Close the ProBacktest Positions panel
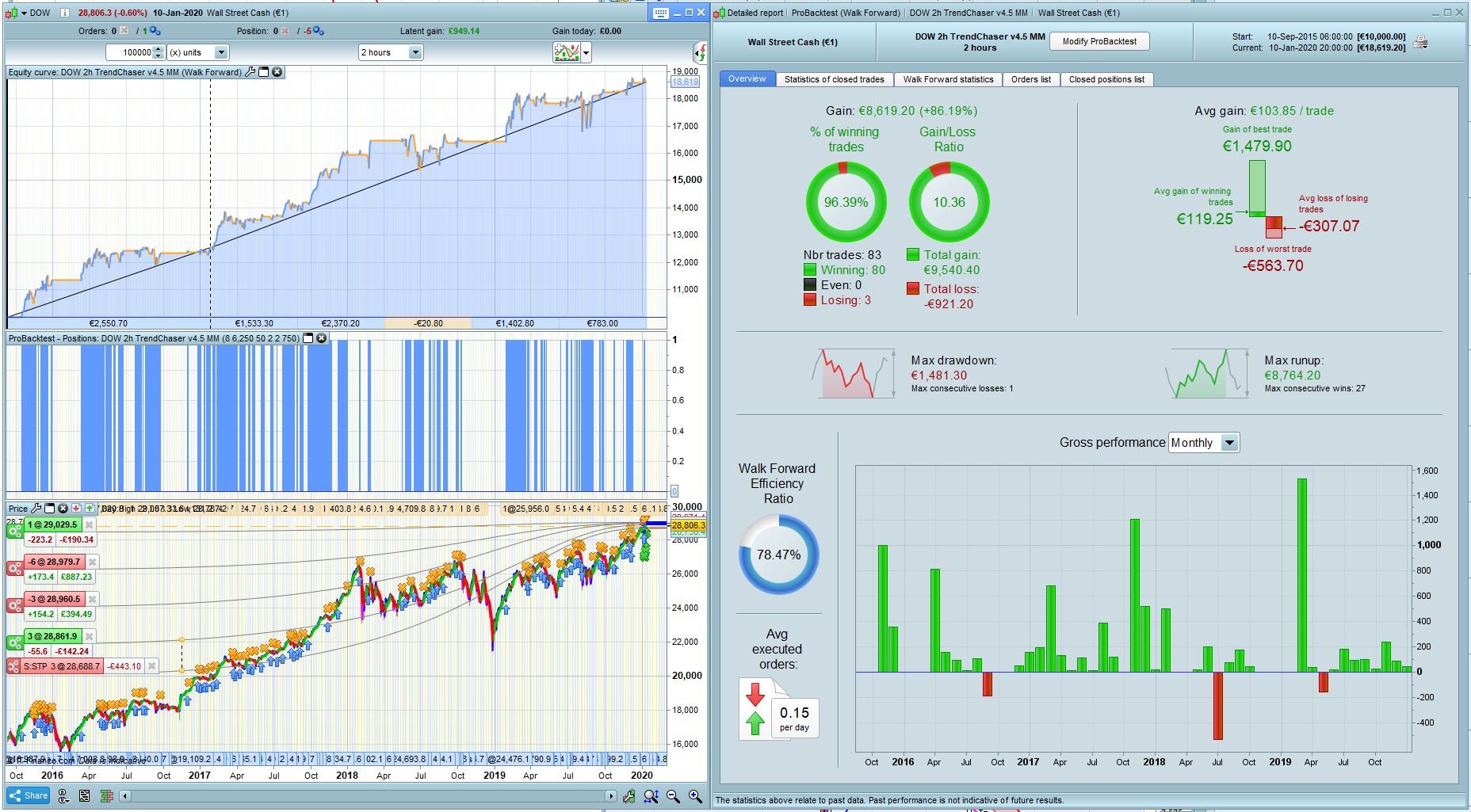This screenshot has height=812, width=1471. (322, 338)
